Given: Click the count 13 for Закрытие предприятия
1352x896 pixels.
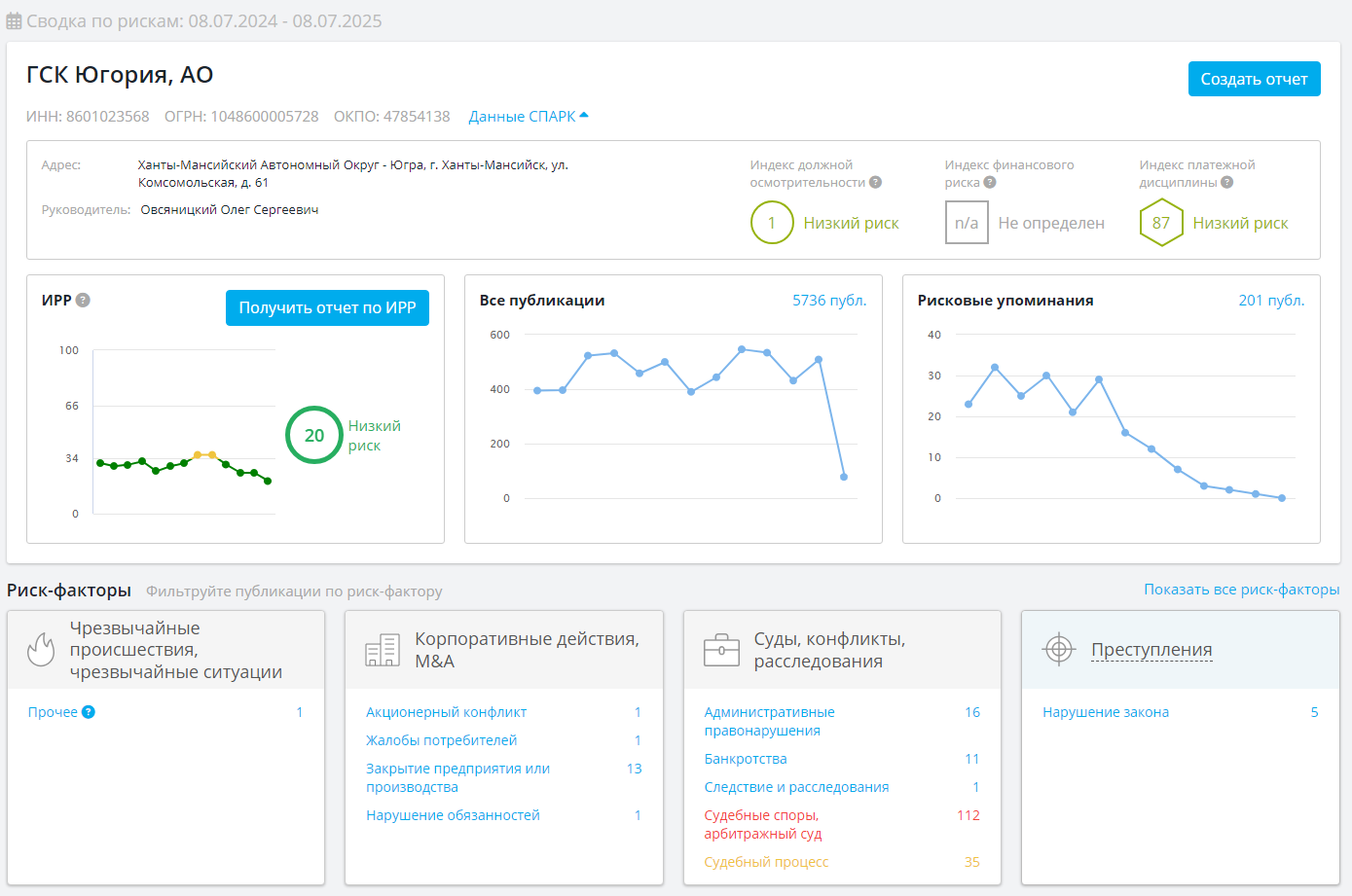Looking at the screenshot, I should (635, 769).
